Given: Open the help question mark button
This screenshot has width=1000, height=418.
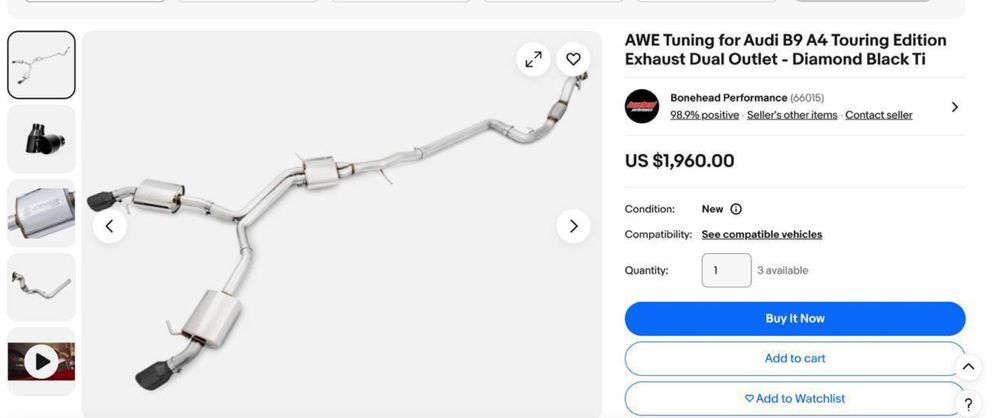Looking at the screenshot, I should click(x=968, y=404).
